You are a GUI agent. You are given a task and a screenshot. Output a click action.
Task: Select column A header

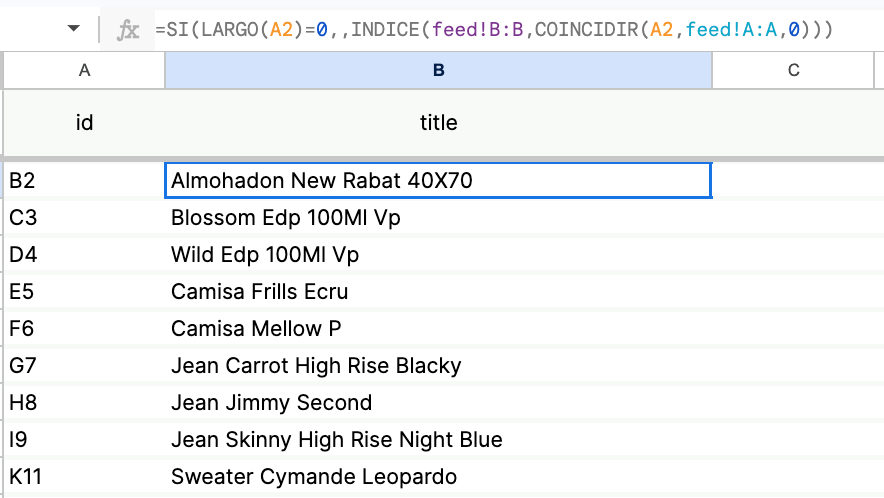pyautogui.click(x=85, y=70)
